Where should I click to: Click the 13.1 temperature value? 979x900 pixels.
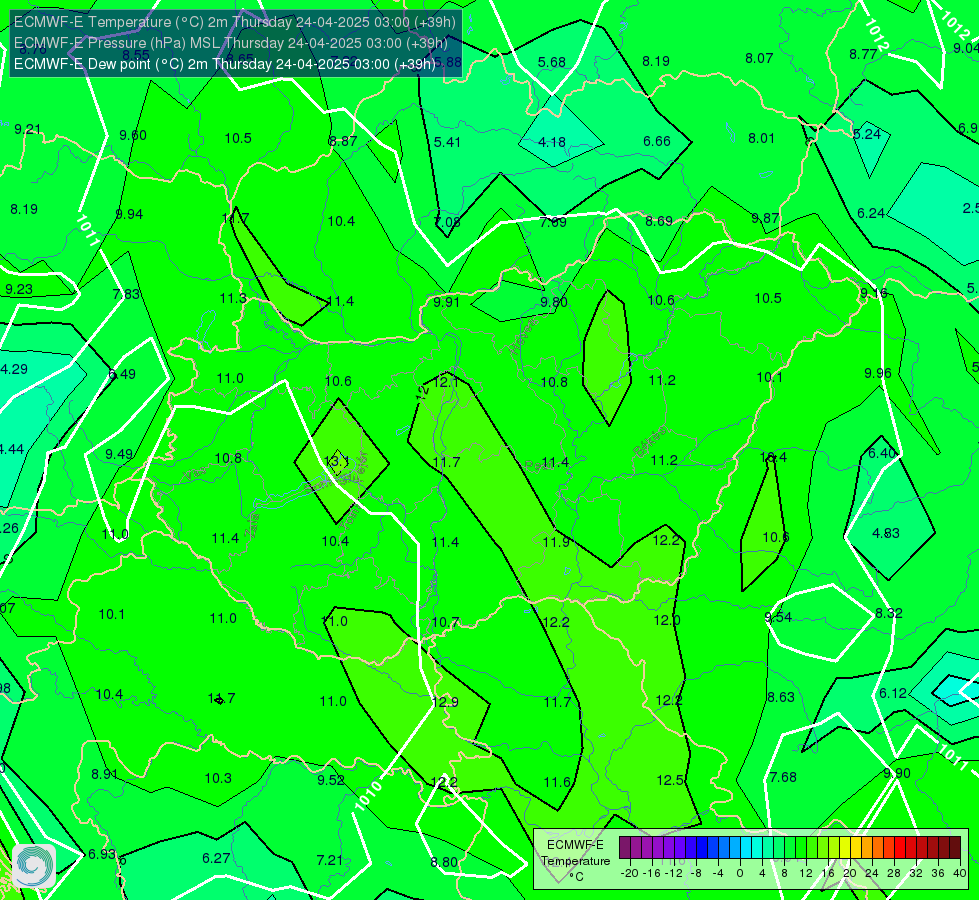337,462
